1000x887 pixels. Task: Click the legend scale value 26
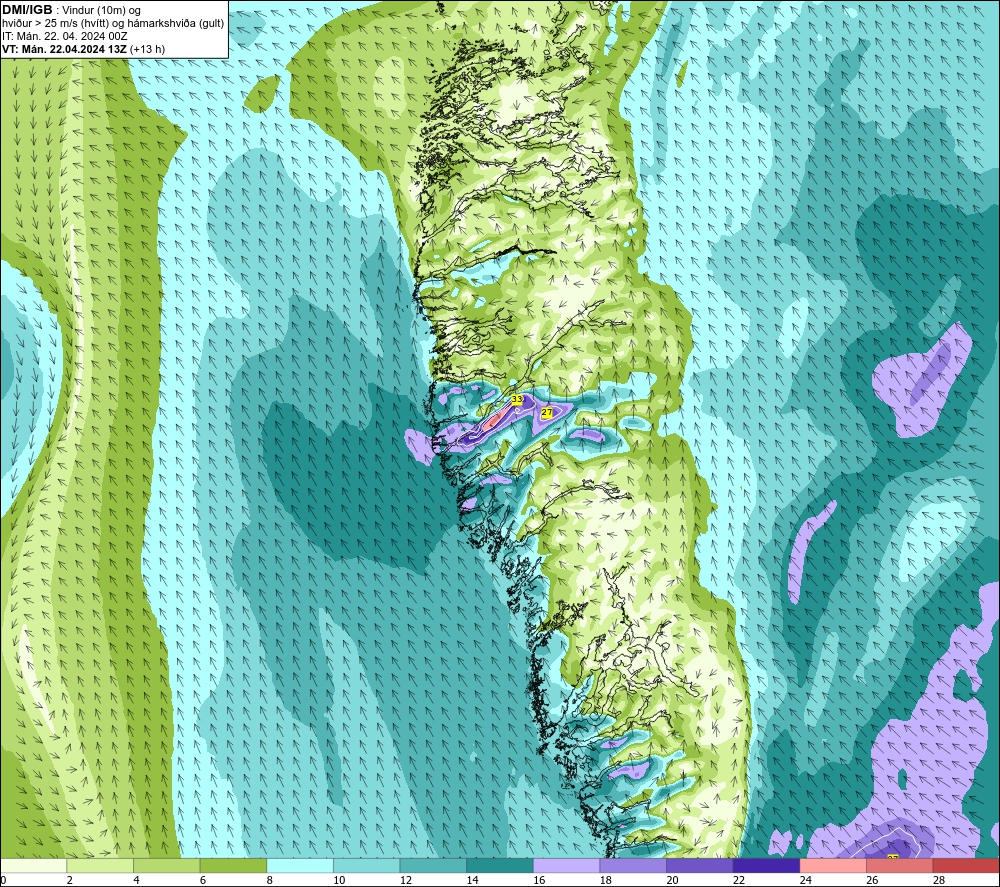click(872, 880)
